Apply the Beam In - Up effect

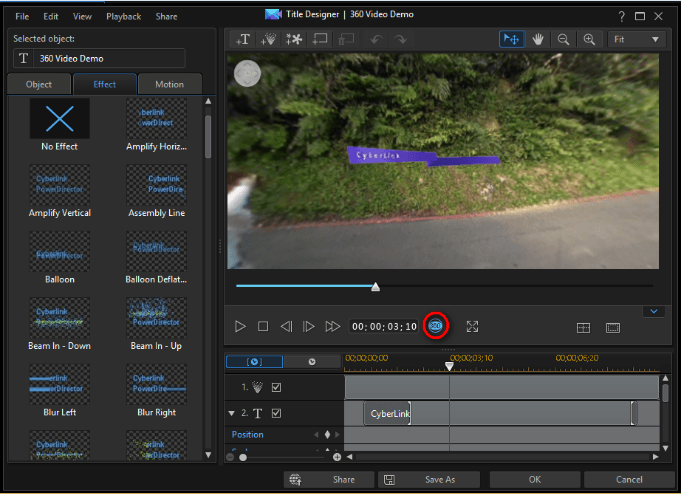click(156, 318)
